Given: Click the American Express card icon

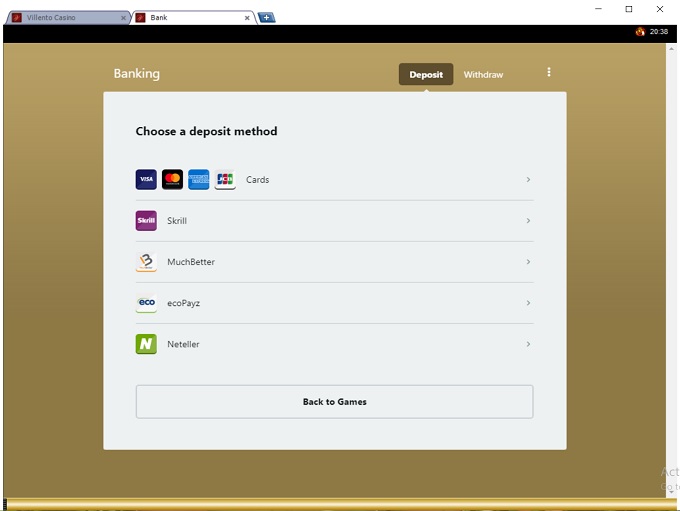Looking at the screenshot, I should click(198, 180).
